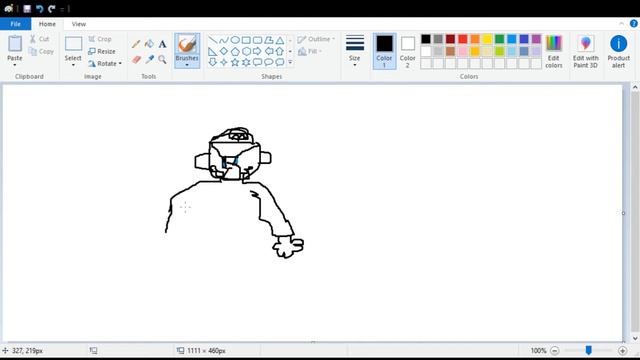Choose the Polygon shape
640x360 pixels.
point(269,40)
